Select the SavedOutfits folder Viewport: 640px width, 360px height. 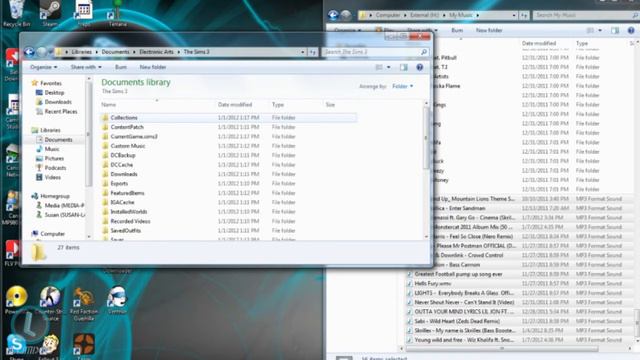(x=125, y=231)
